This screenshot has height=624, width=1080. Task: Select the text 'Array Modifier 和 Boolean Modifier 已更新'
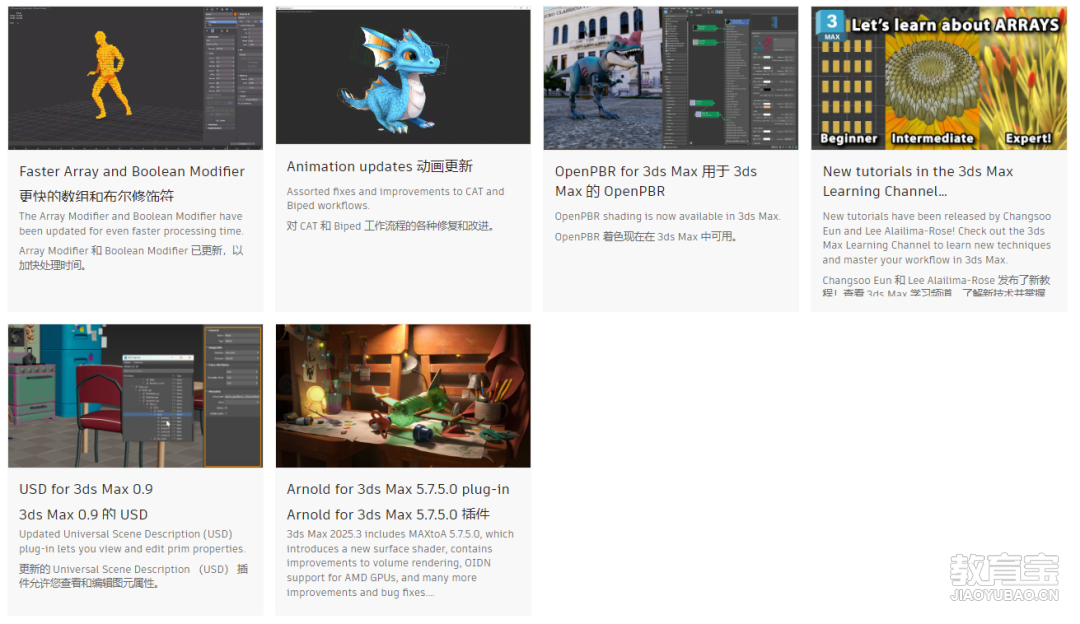tap(121, 251)
